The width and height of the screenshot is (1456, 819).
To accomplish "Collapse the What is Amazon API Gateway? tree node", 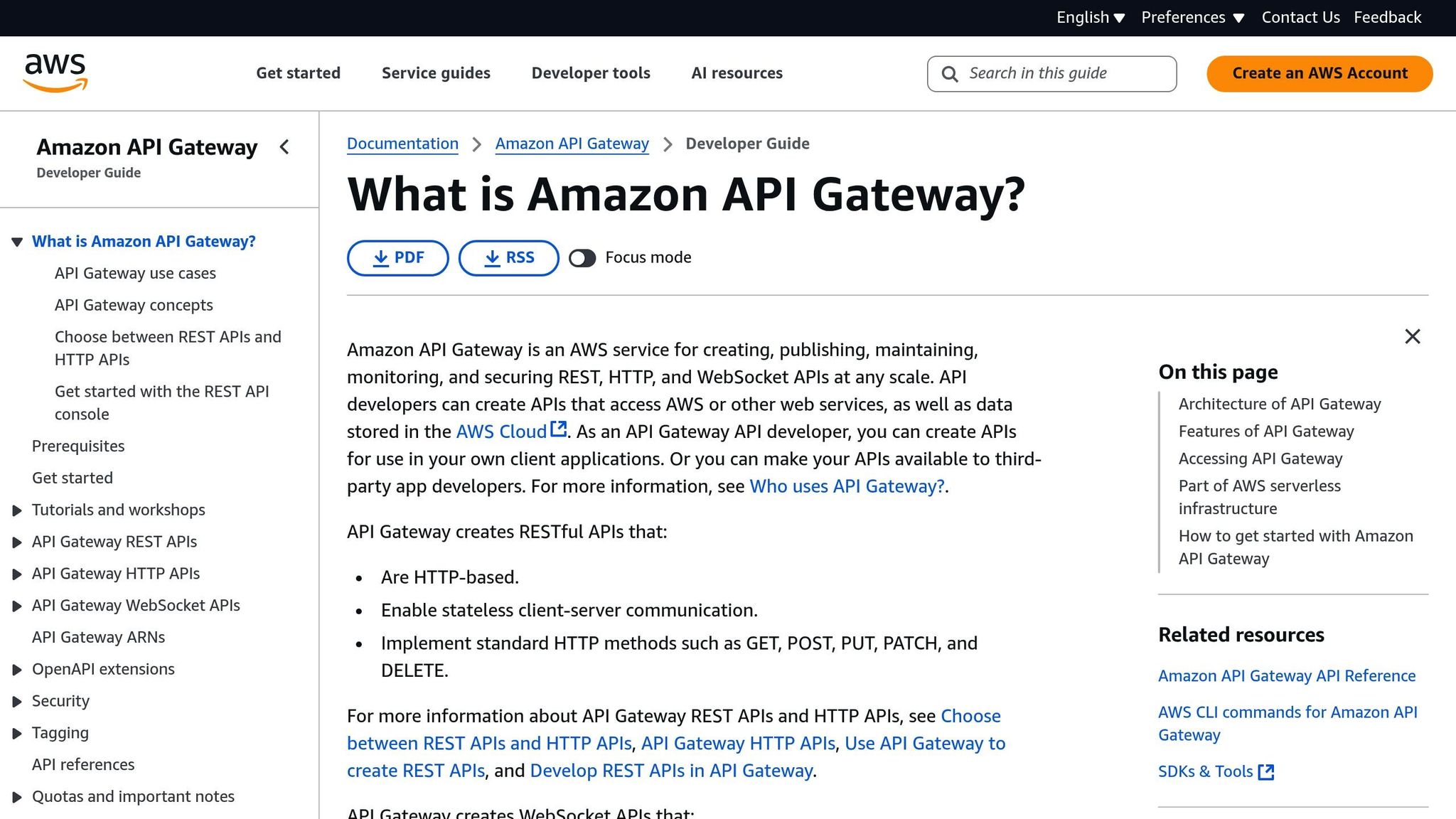I will pos(17,242).
